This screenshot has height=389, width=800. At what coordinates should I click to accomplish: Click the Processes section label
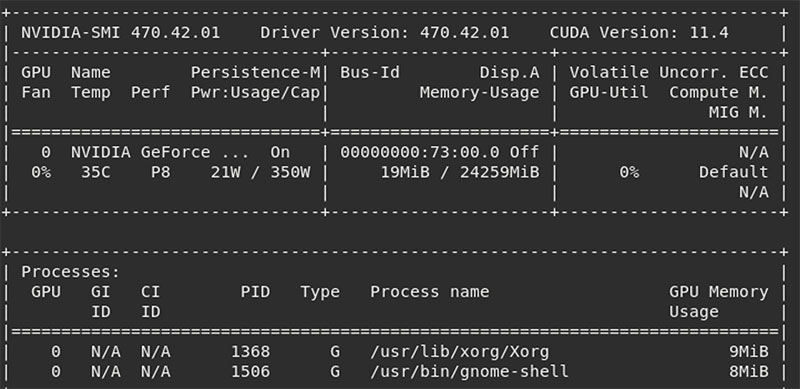(70, 272)
